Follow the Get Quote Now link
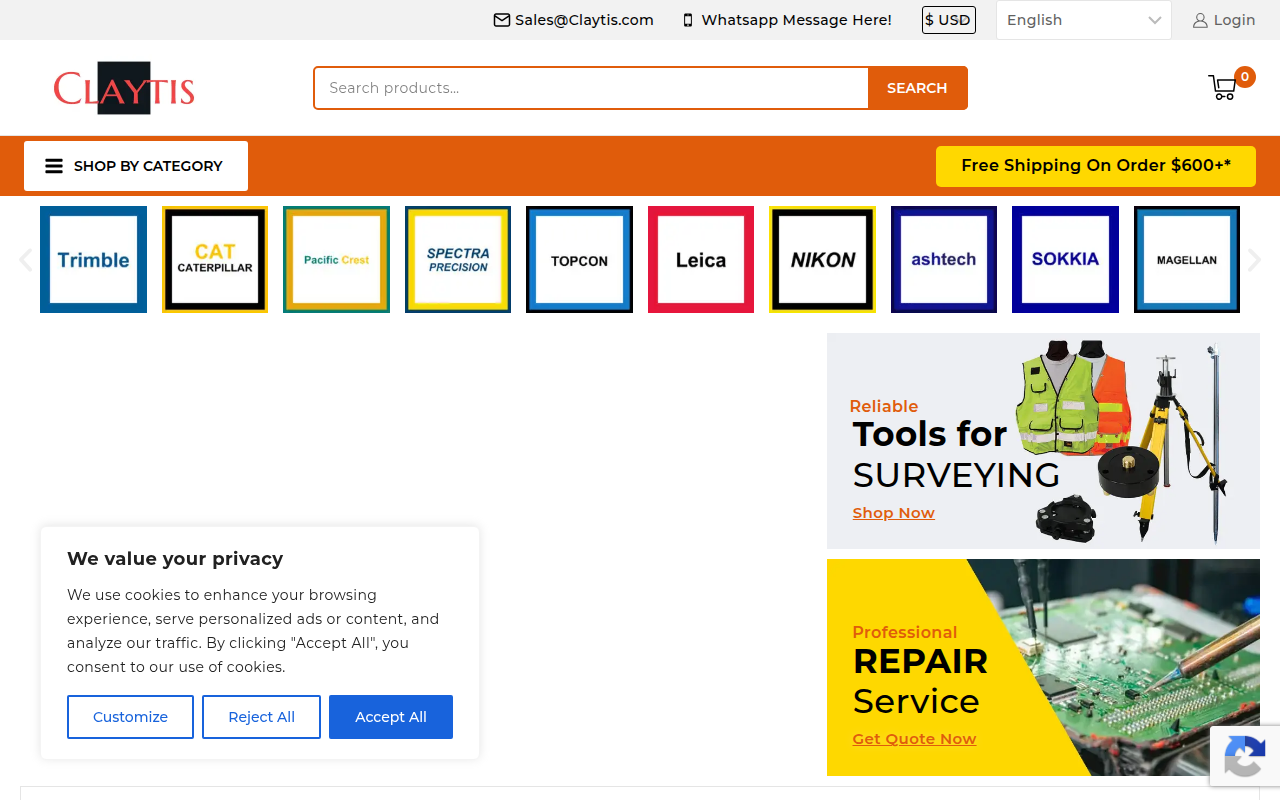 click(914, 739)
